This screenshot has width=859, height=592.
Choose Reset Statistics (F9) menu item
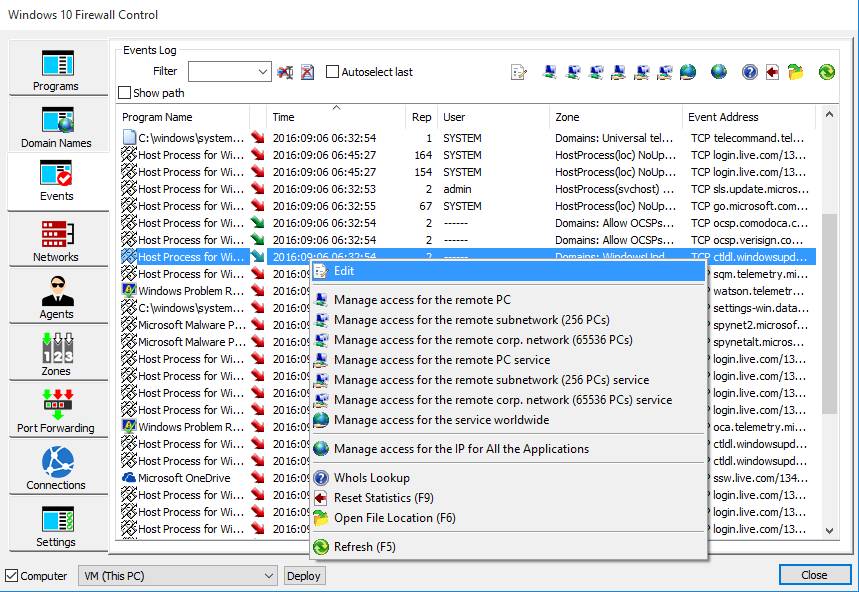pos(508,498)
